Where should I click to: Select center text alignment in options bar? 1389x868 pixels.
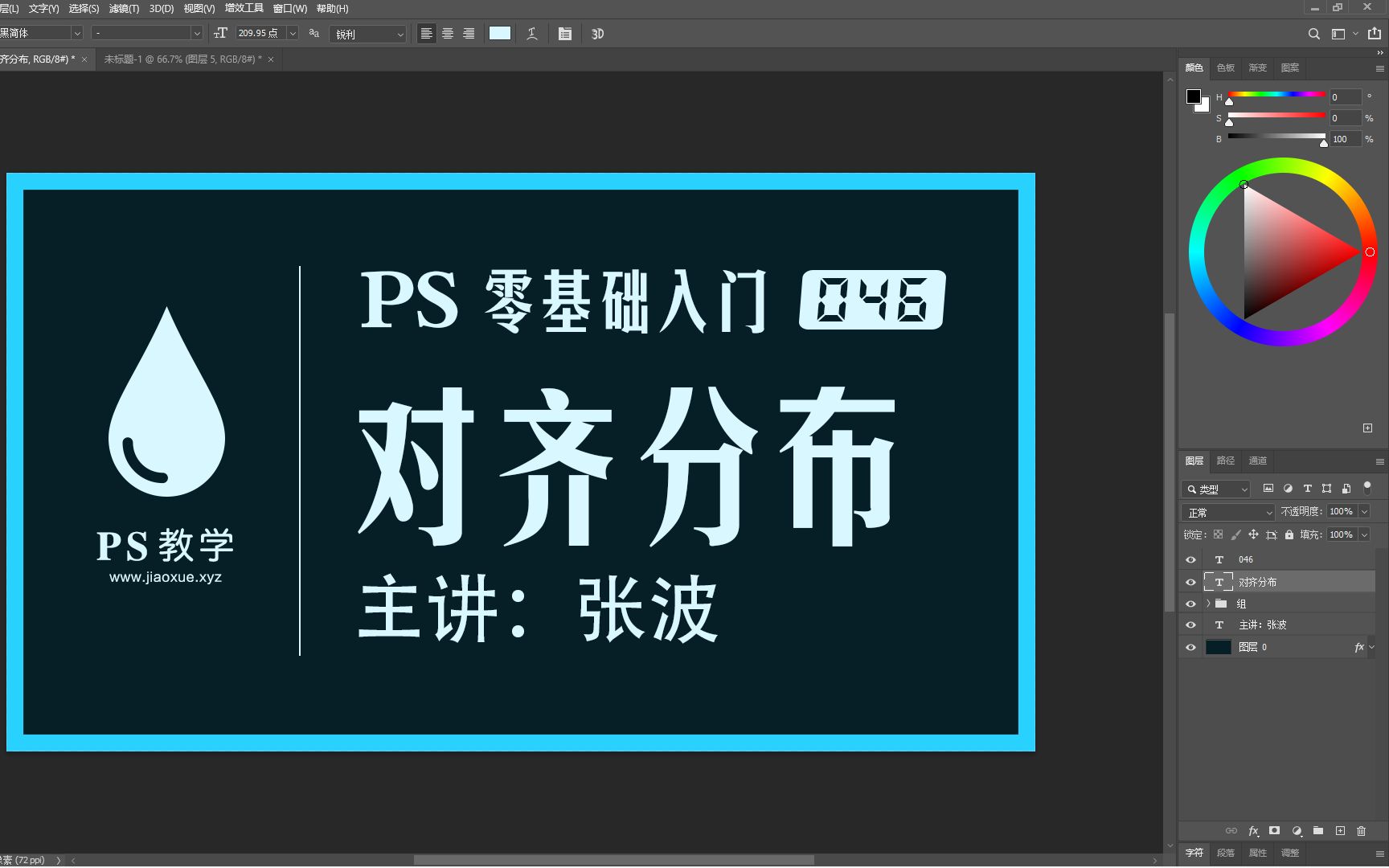point(447,33)
